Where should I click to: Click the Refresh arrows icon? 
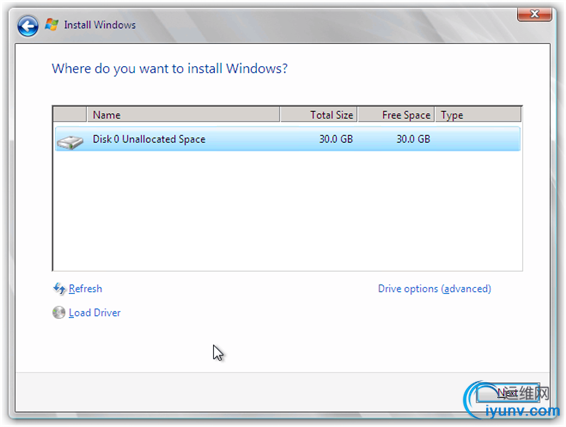(59, 289)
